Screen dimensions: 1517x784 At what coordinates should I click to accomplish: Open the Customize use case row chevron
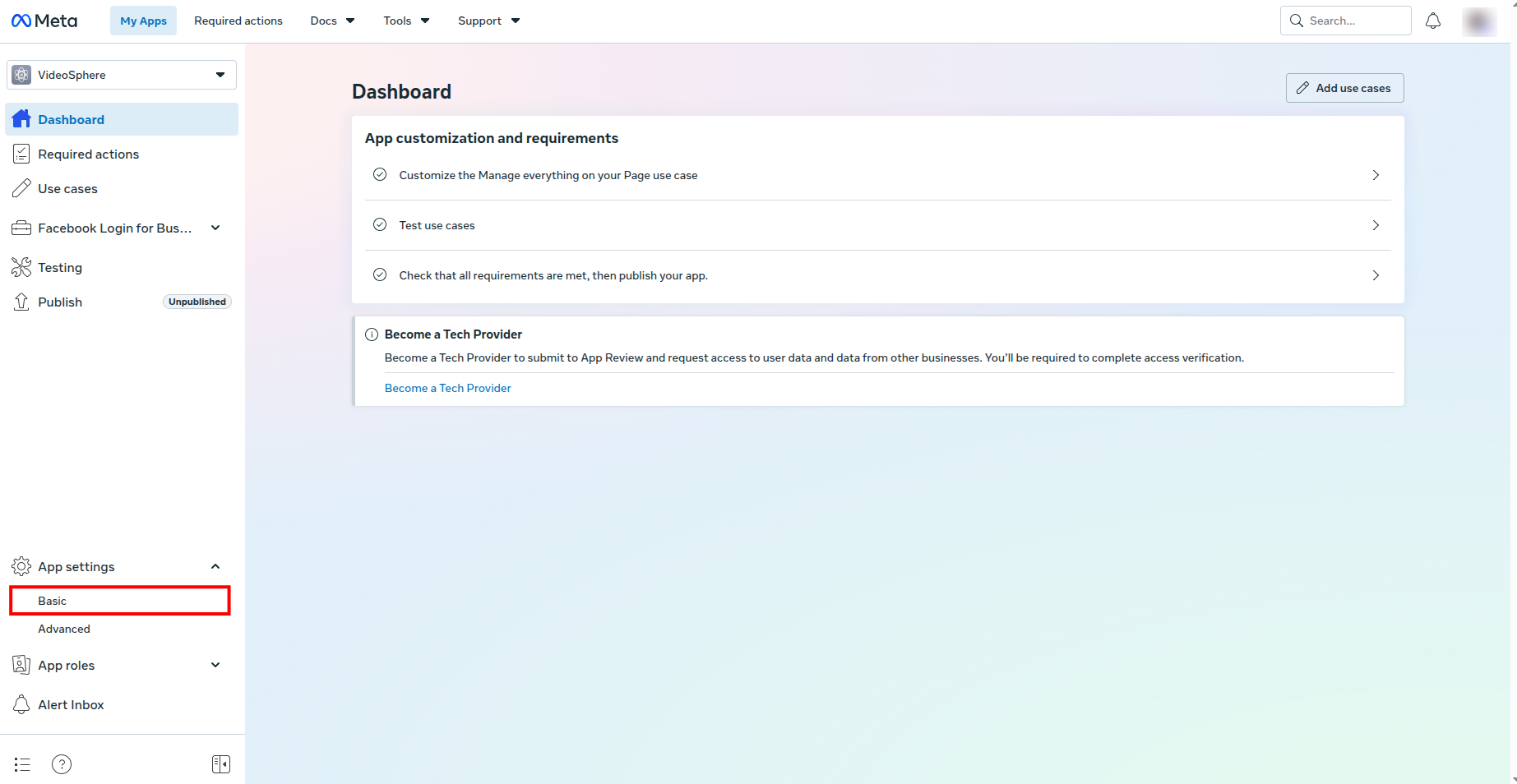tap(1376, 175)
